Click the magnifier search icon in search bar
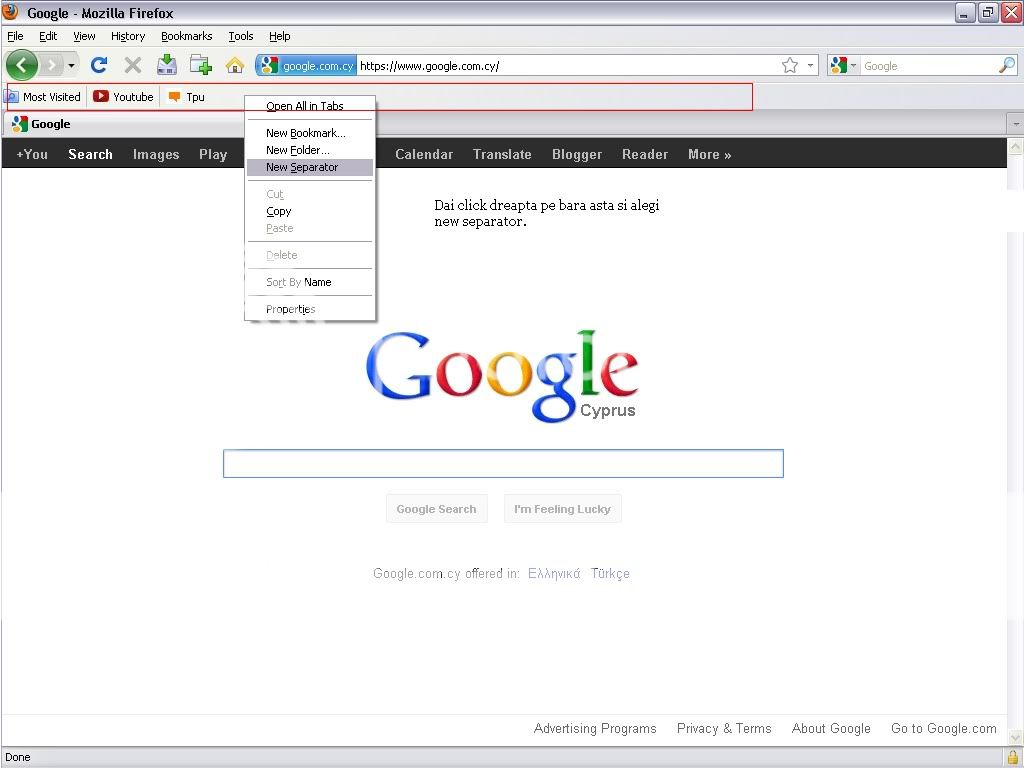Image resolution: width=1024 pixels, height=768 pixels. pos(1007,65)
